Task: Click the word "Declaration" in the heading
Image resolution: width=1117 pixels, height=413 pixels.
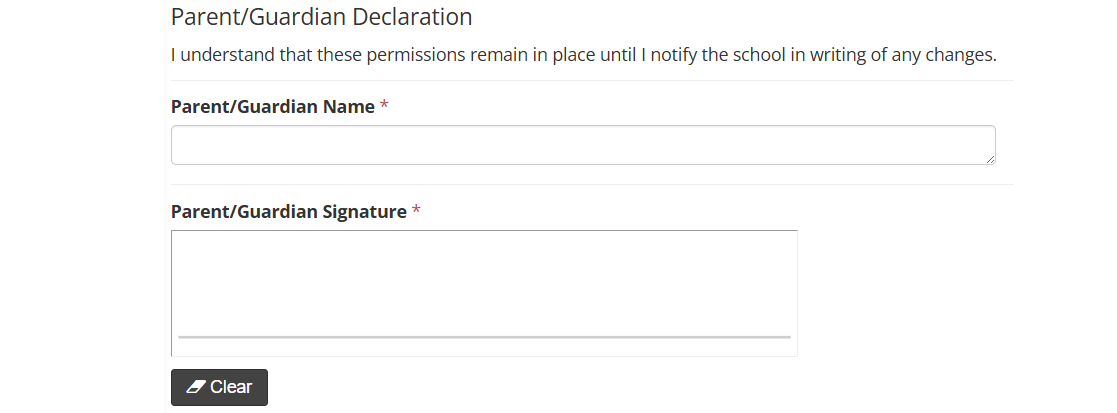Action: click(x=412, y=17)
